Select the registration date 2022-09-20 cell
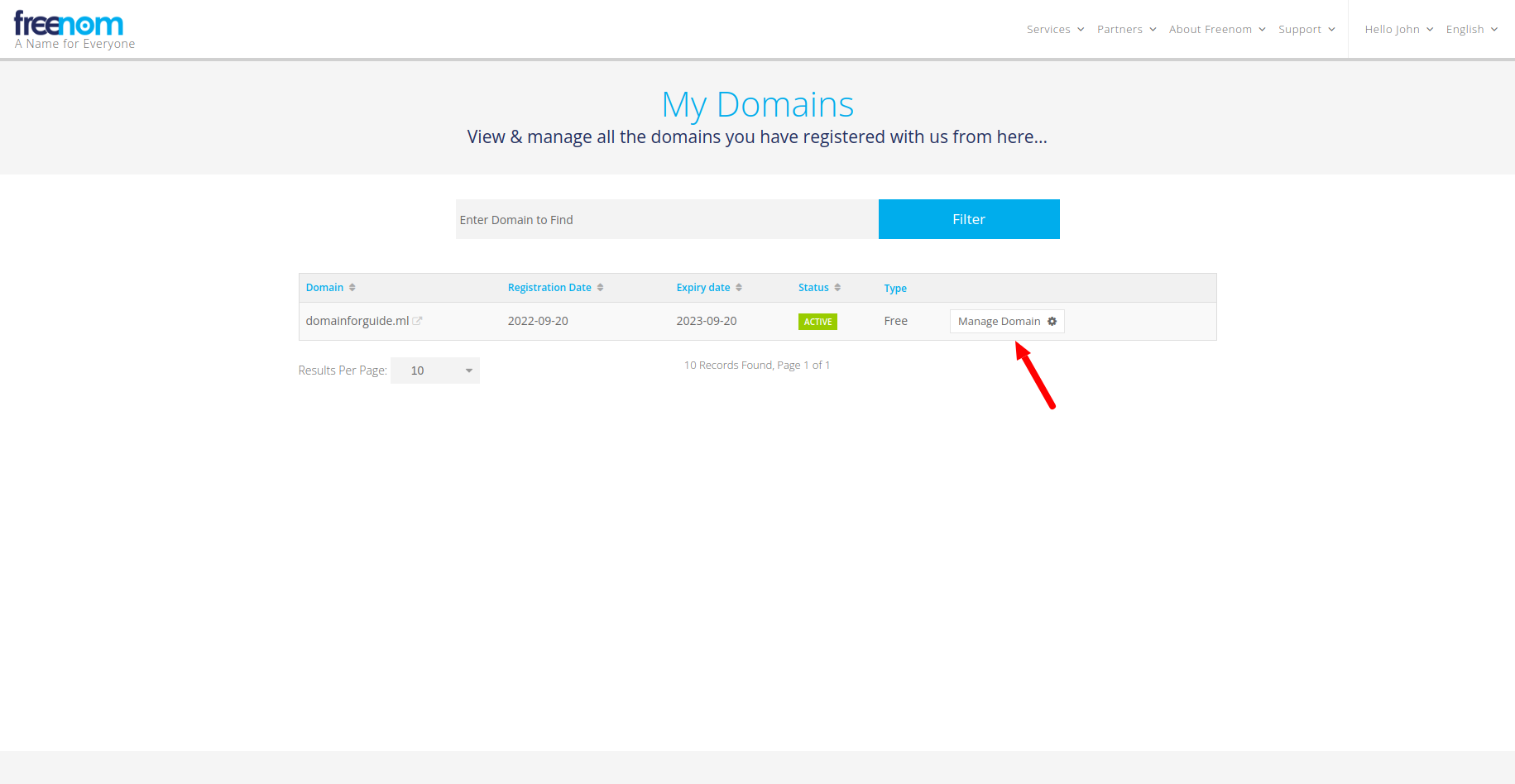Image resolution: width=1515 pixels, height=784 pixels. pyautogui.click(x=538, y=321)
